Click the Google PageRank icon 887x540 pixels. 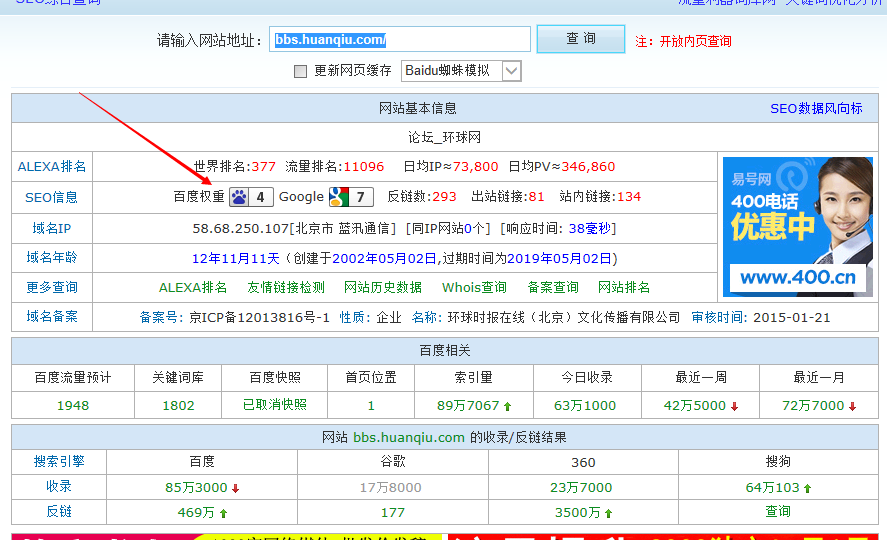[x=338, y=197]
